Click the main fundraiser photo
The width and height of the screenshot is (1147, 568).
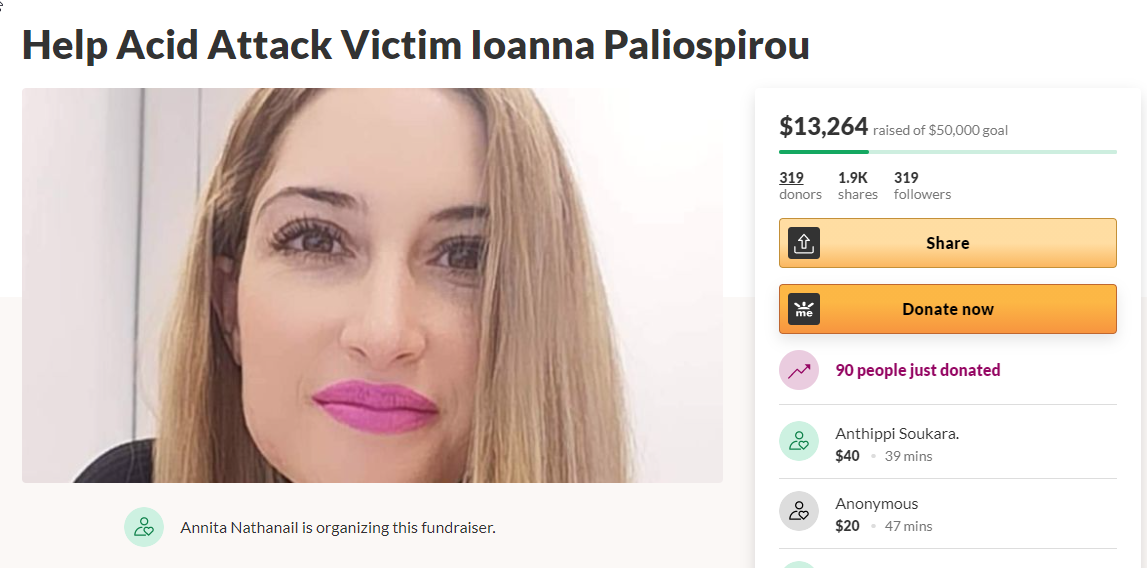(372, 285)
